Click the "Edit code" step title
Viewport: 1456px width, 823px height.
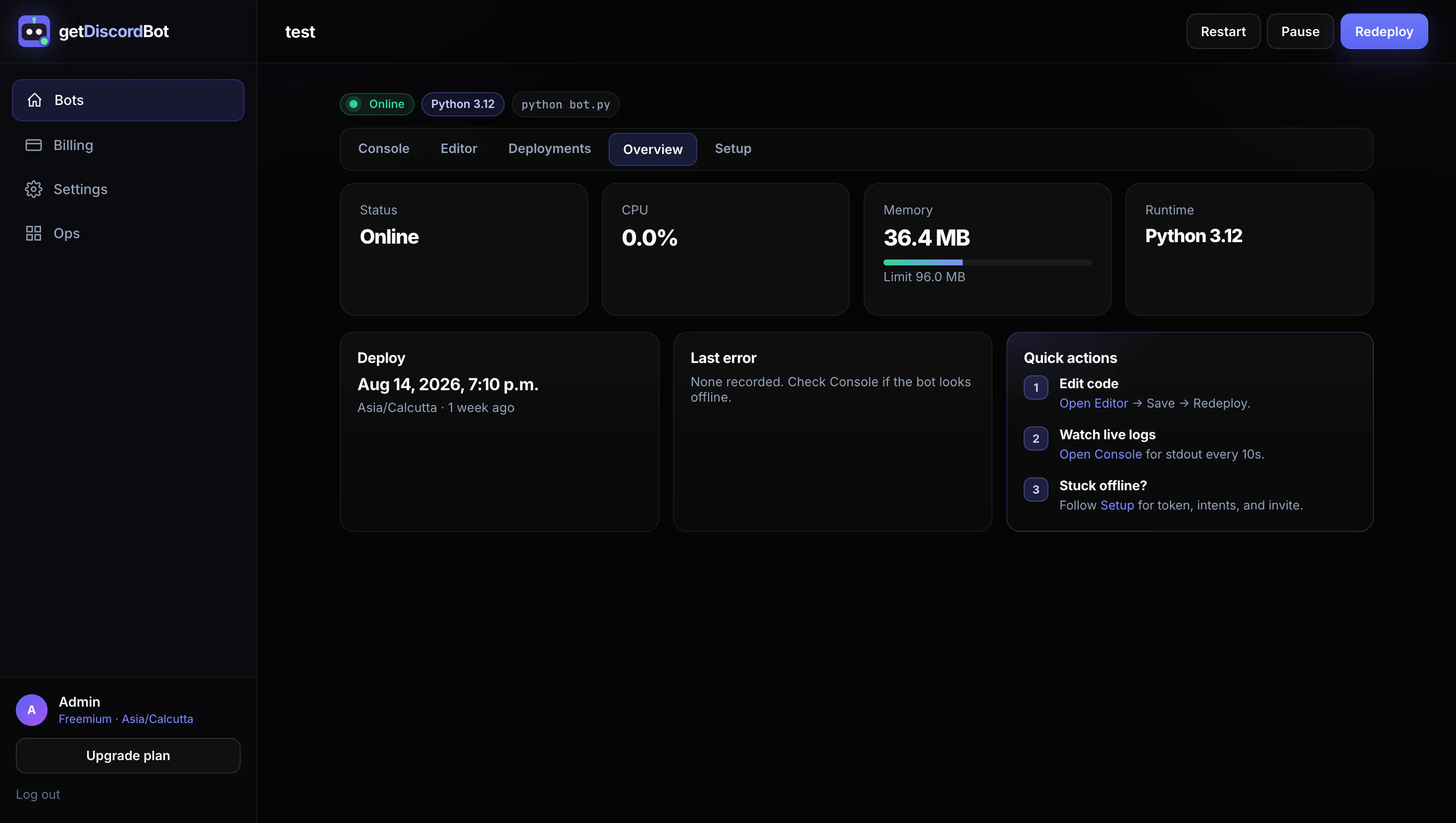pos(1089,383)
